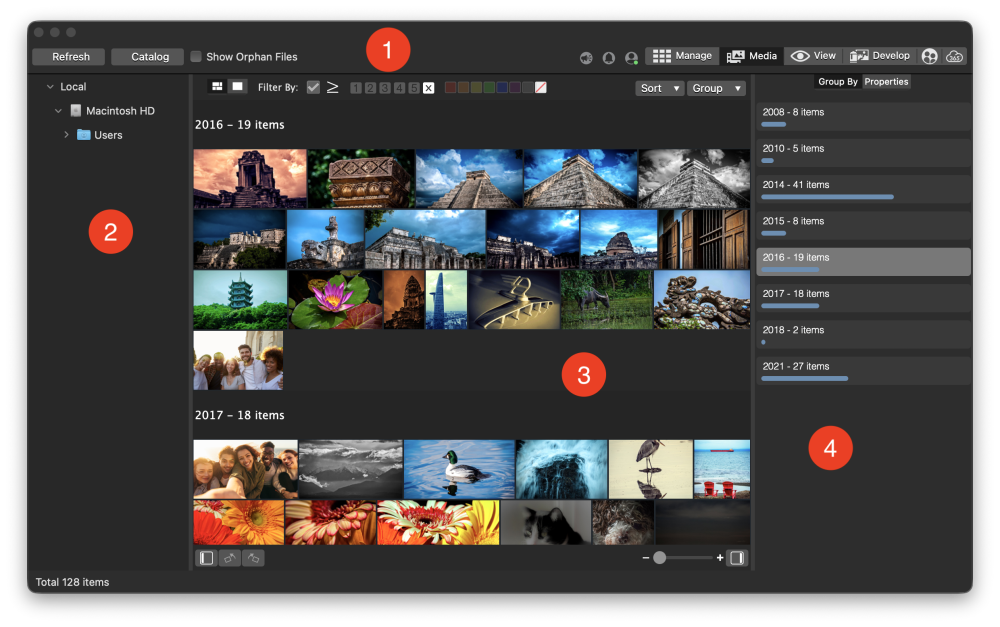The image size is (1000, 627).
Task: Filter by 3 star rating
Action: (385, 88)
